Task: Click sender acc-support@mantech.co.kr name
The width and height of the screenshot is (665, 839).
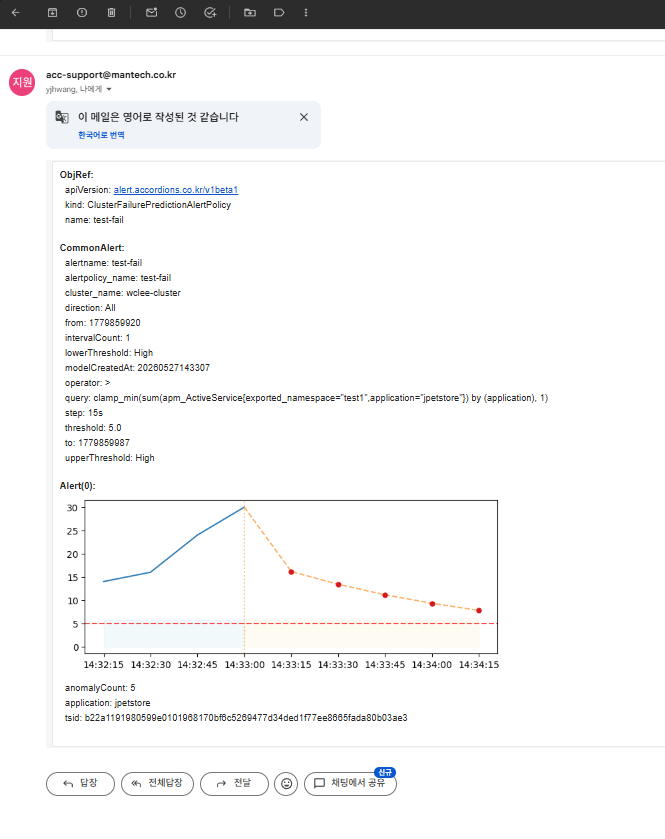Action: tap(111, 75)
